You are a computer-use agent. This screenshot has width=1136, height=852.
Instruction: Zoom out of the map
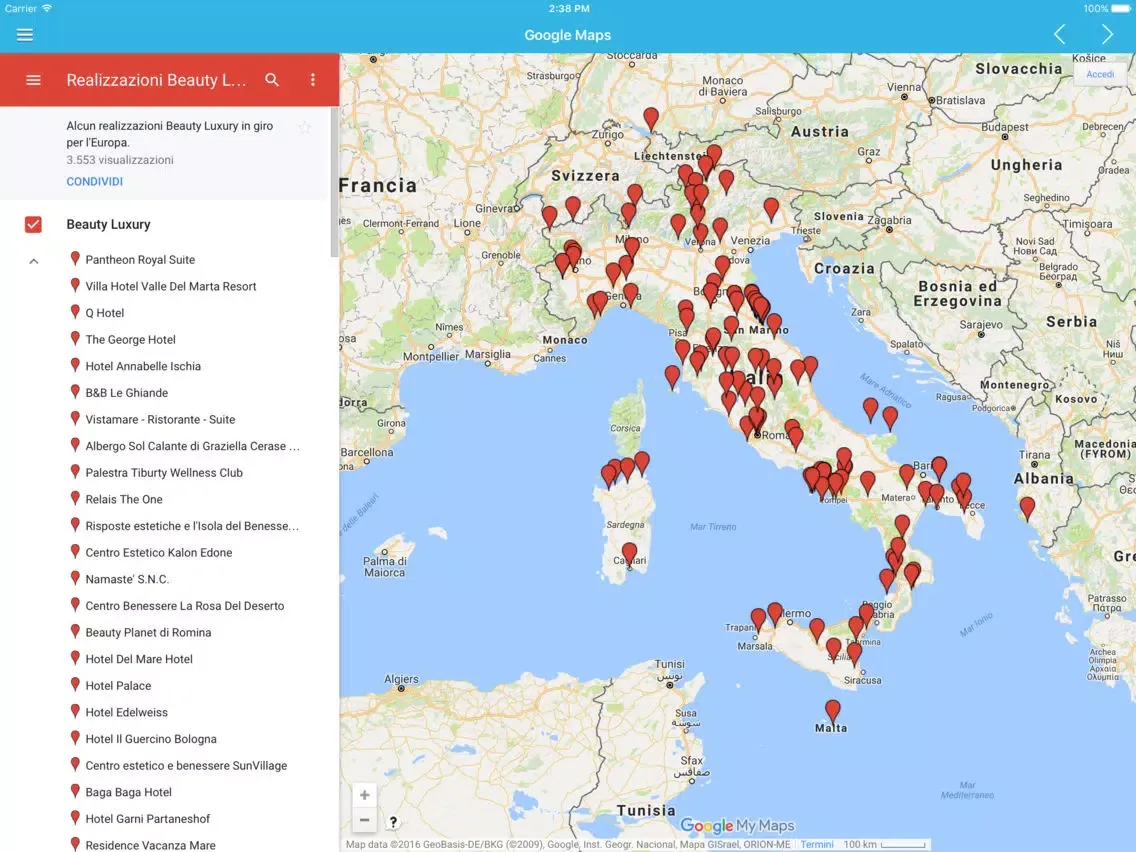(364, 819)
